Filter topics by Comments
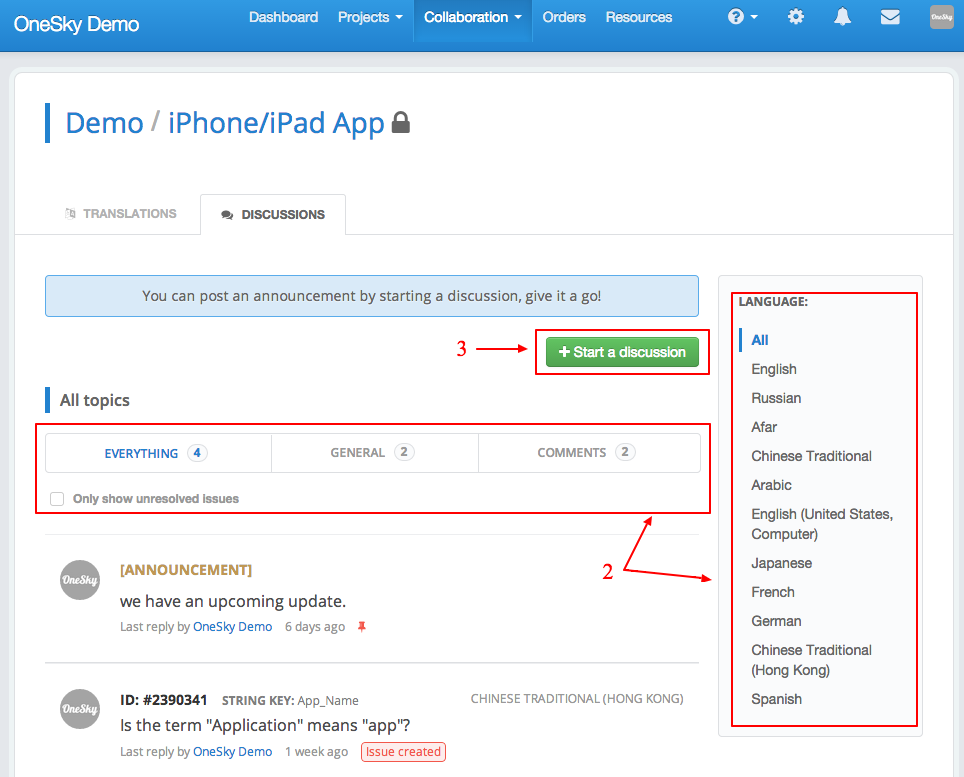This screenshot has width=964, height=777. [589, 453]
